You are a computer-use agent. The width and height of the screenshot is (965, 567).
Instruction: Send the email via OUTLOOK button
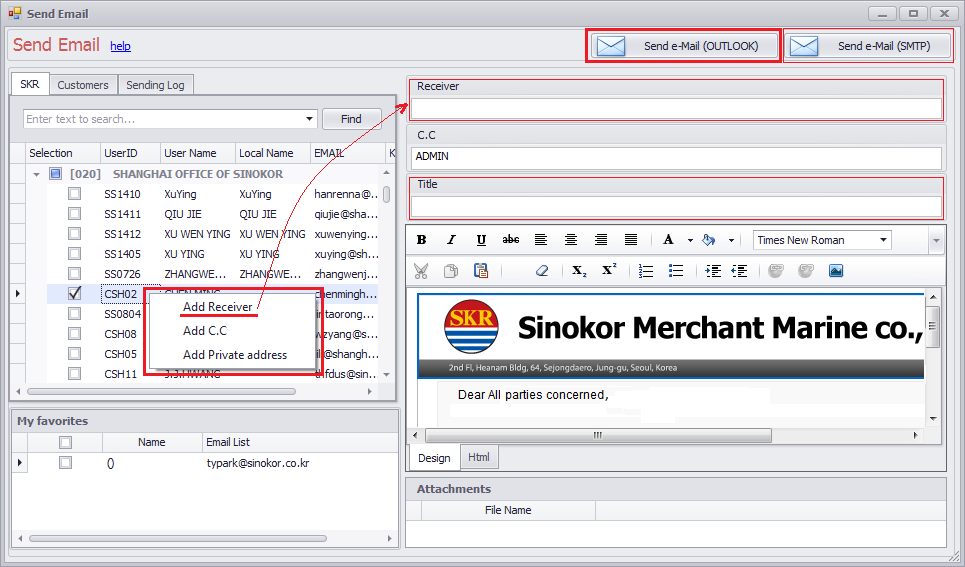coord(684,46)
